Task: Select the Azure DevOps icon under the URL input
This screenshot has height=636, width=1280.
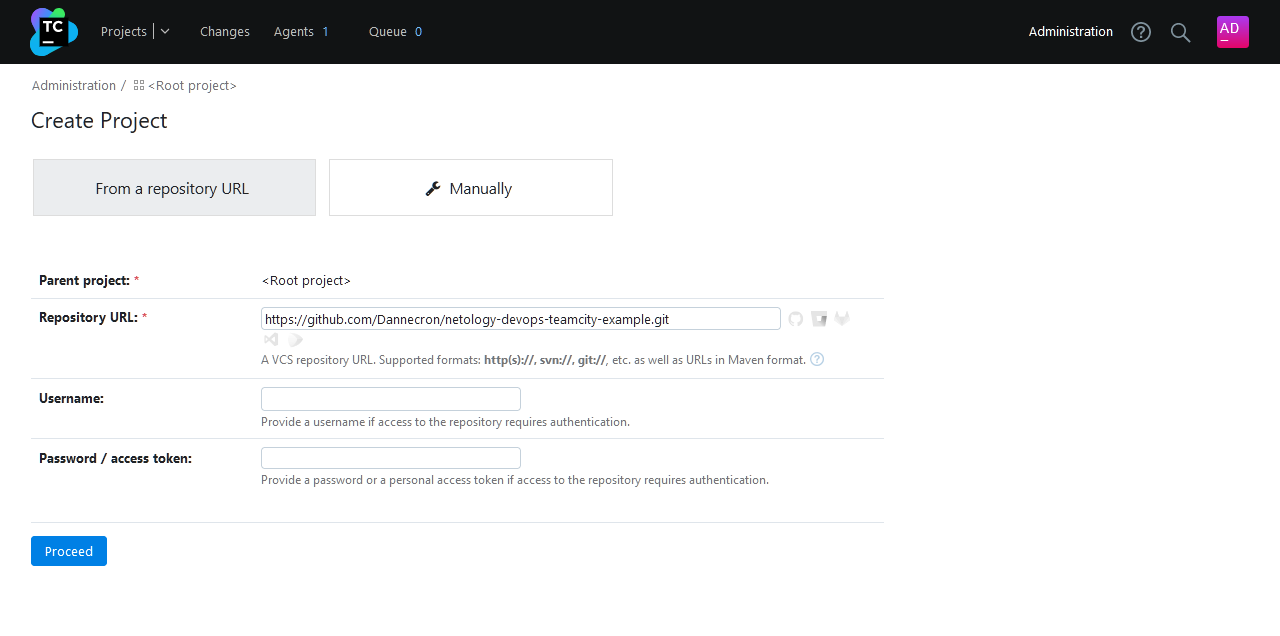Action: [294, 339]
